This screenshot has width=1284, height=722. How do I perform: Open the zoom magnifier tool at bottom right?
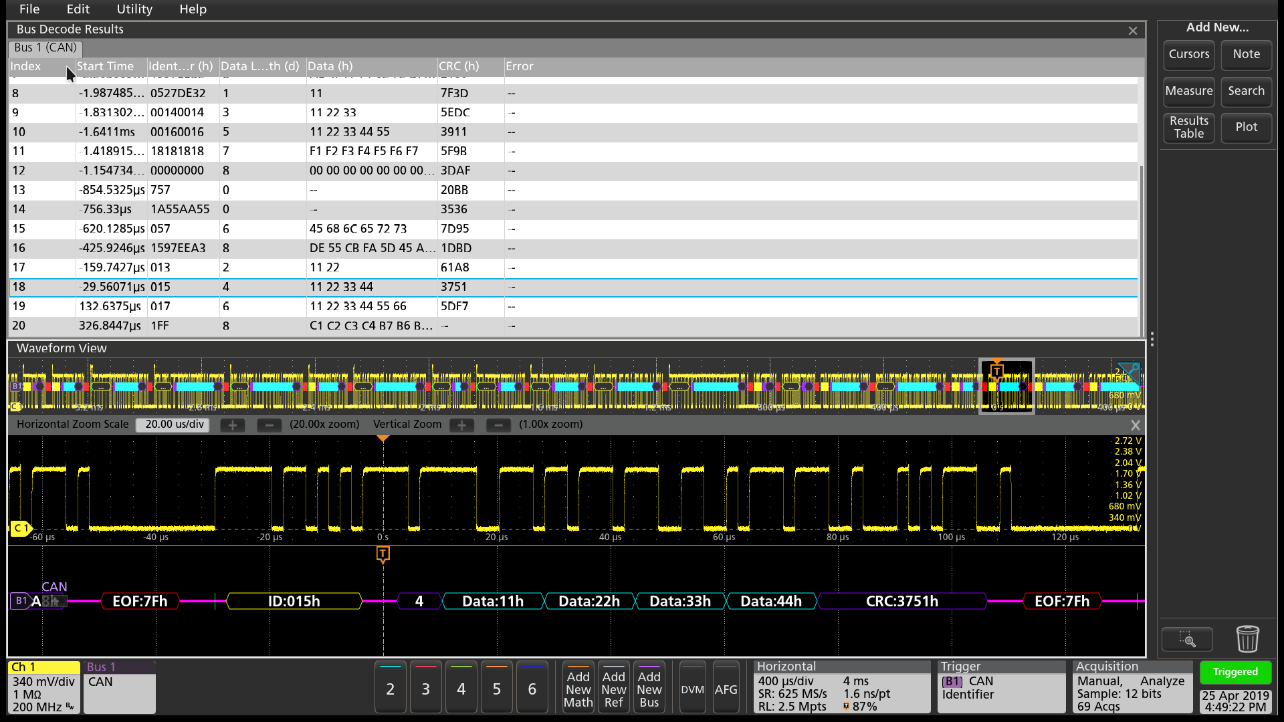(1186, 639)
